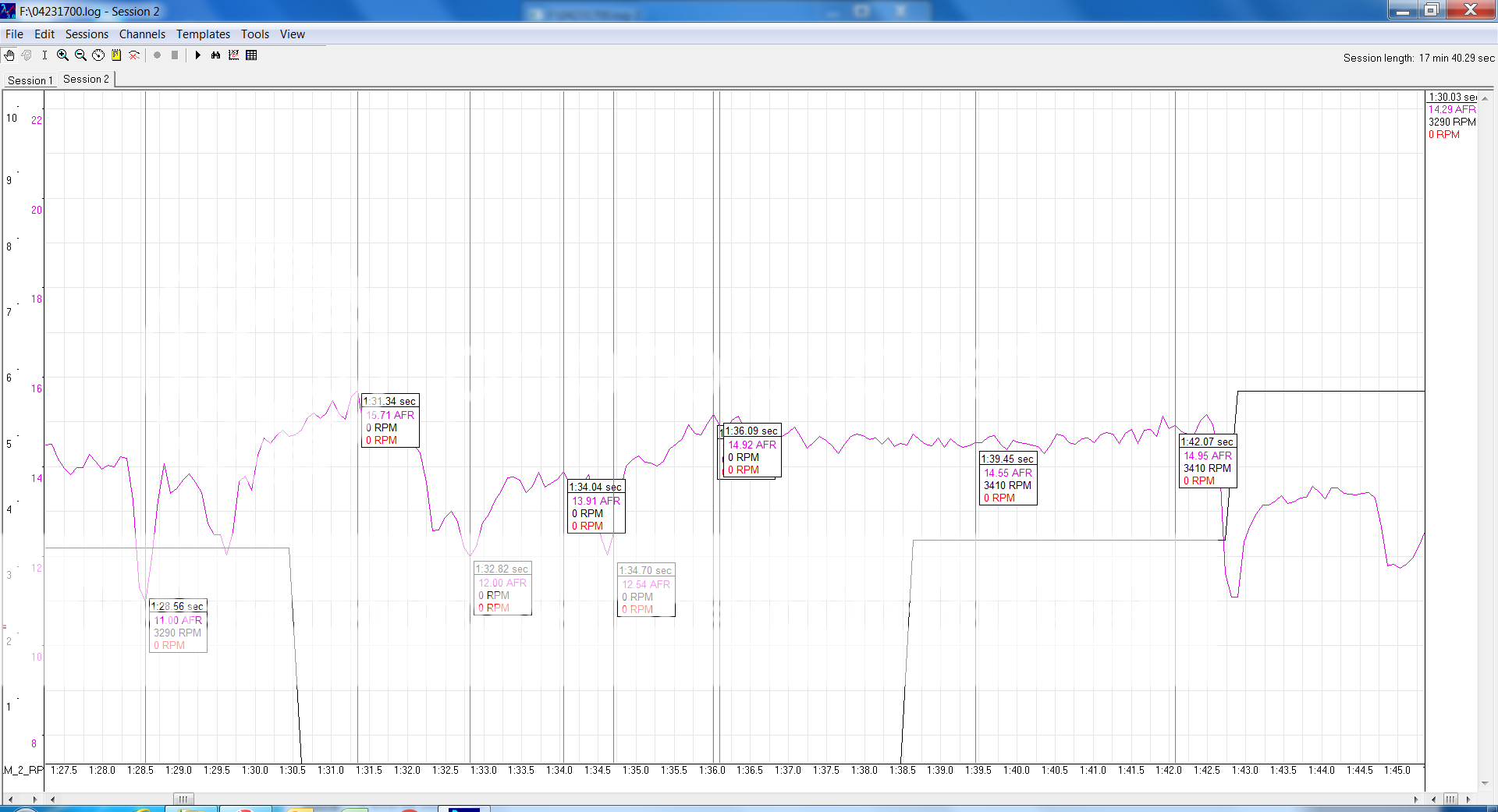Click the zoom in magnifier

pyautogui.click(x=62, y=55)
